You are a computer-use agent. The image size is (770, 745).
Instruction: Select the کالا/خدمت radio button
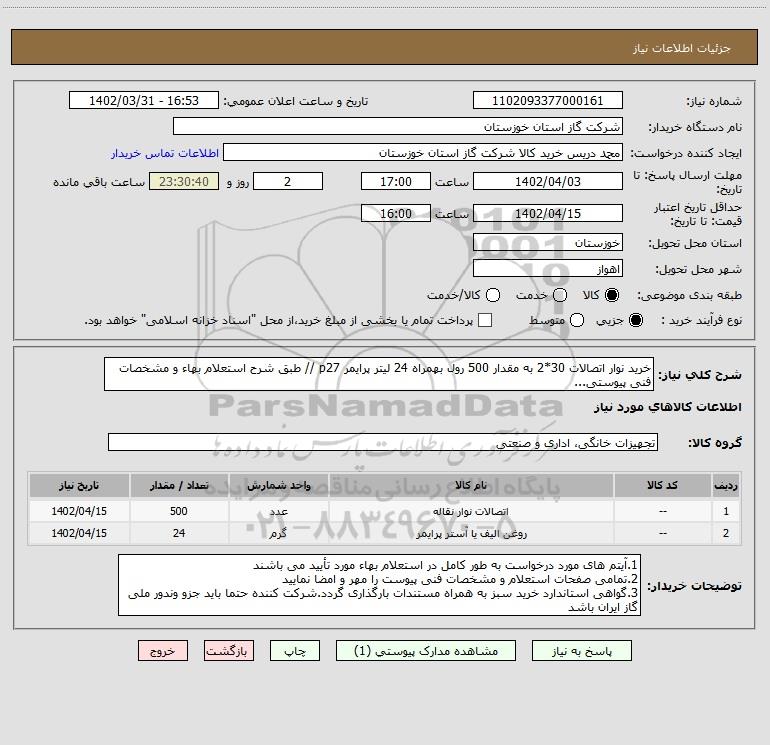(x=493, y=295)
